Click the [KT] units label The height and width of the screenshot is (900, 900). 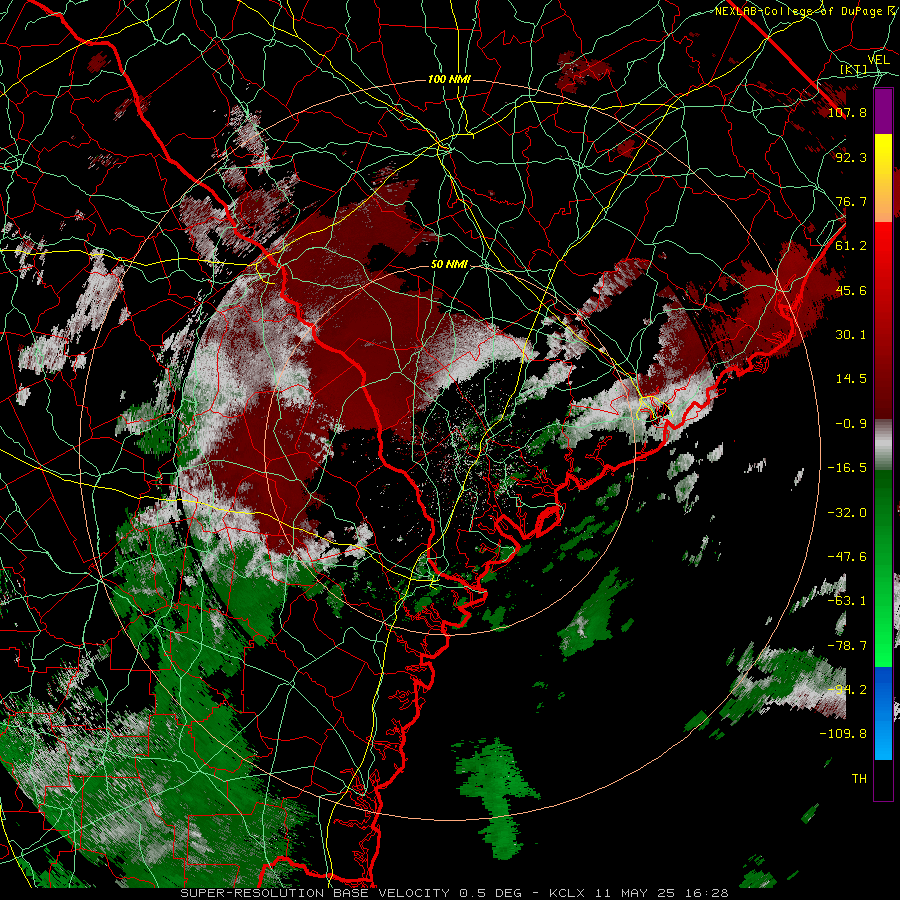pyautogui.click(x=854, y=69)
